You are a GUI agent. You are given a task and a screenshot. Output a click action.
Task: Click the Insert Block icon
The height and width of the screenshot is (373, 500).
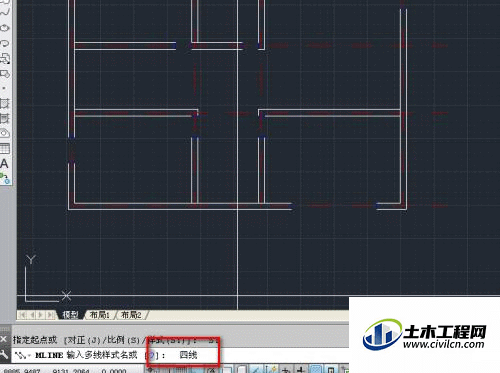pyautogui.click(x=5, y=59)
